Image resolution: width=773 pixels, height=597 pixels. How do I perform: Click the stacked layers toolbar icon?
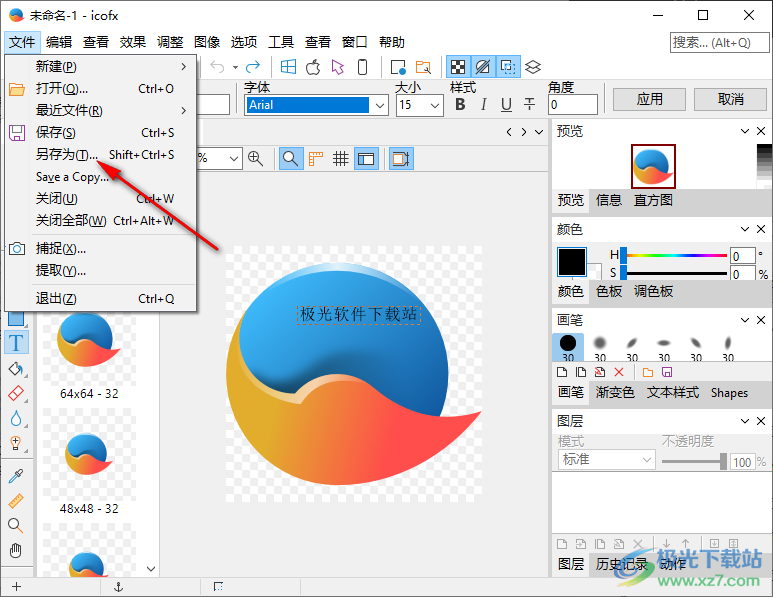click(533, 67)
